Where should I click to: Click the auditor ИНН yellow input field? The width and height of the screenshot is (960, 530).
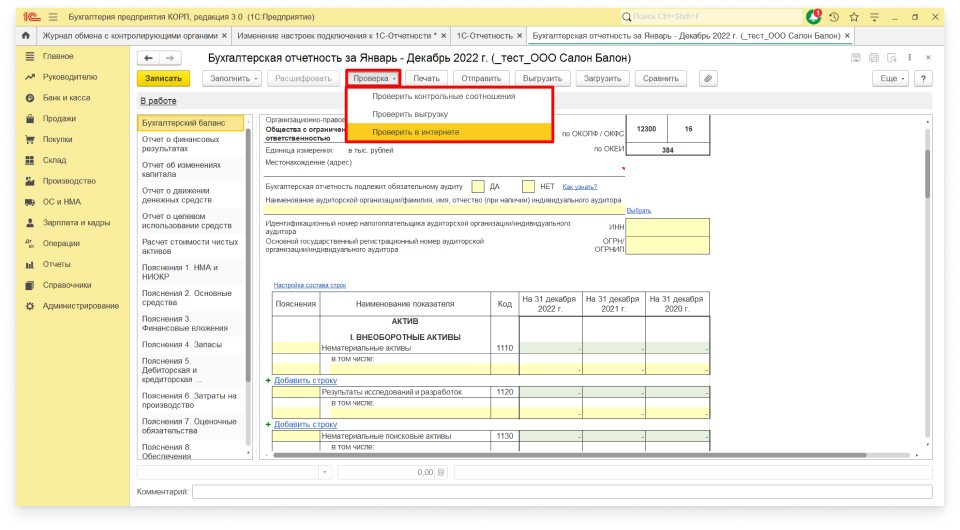pos(667,227)
